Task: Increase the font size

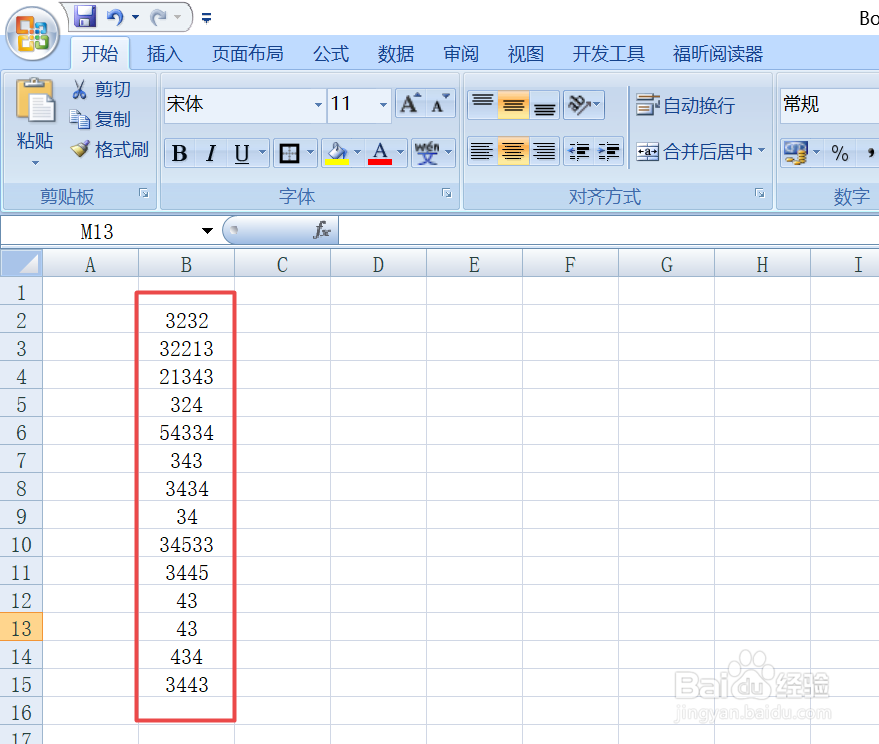Action: click(x=410, y=104)
